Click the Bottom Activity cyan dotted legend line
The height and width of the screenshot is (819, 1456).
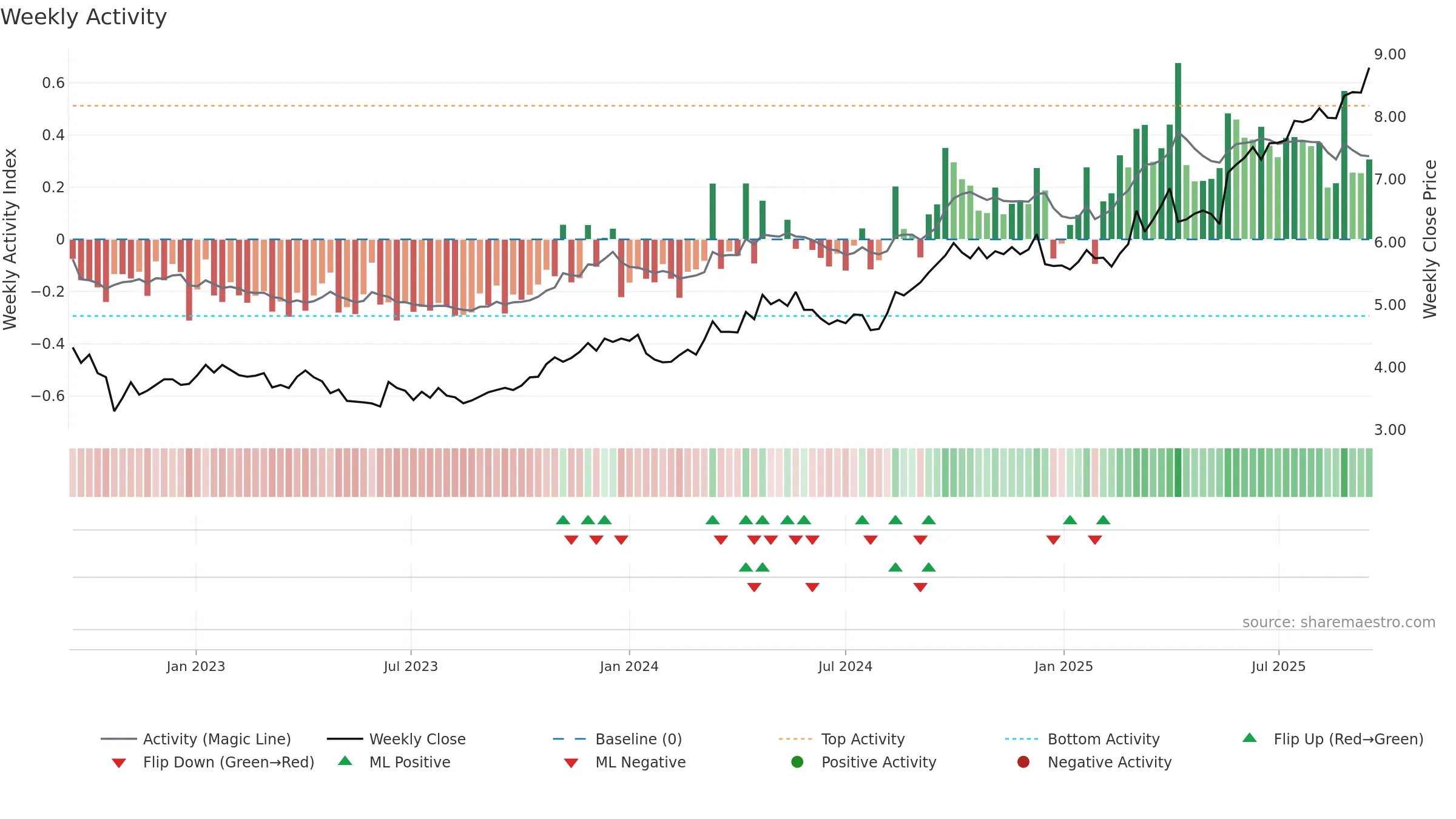click(x=1022, y=739)
